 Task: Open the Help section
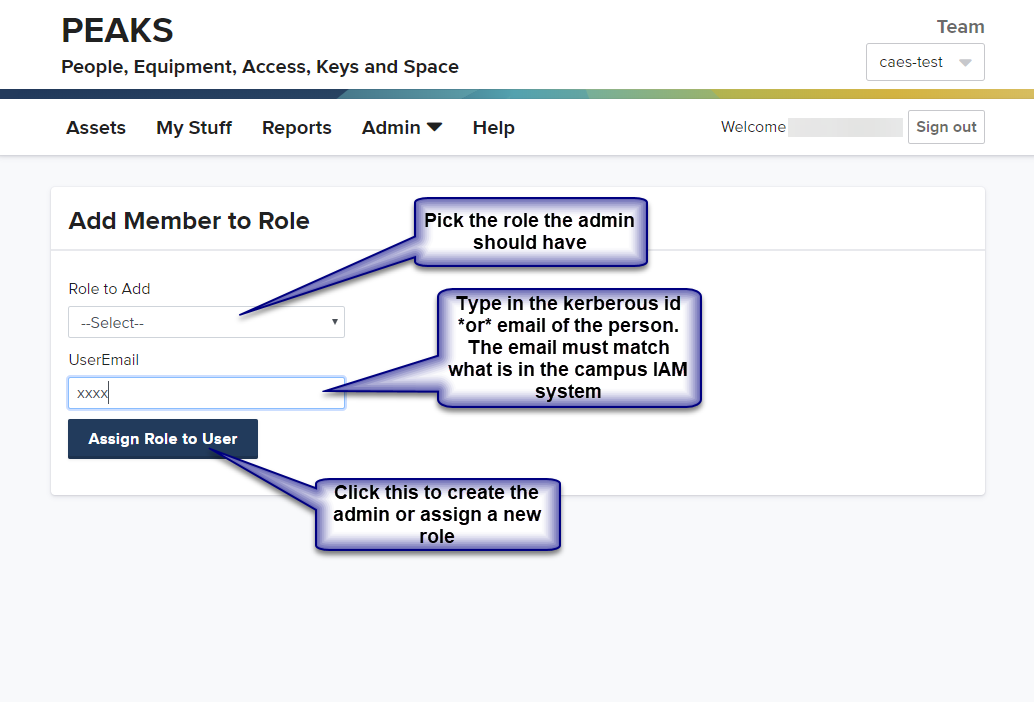pos(493,127)
